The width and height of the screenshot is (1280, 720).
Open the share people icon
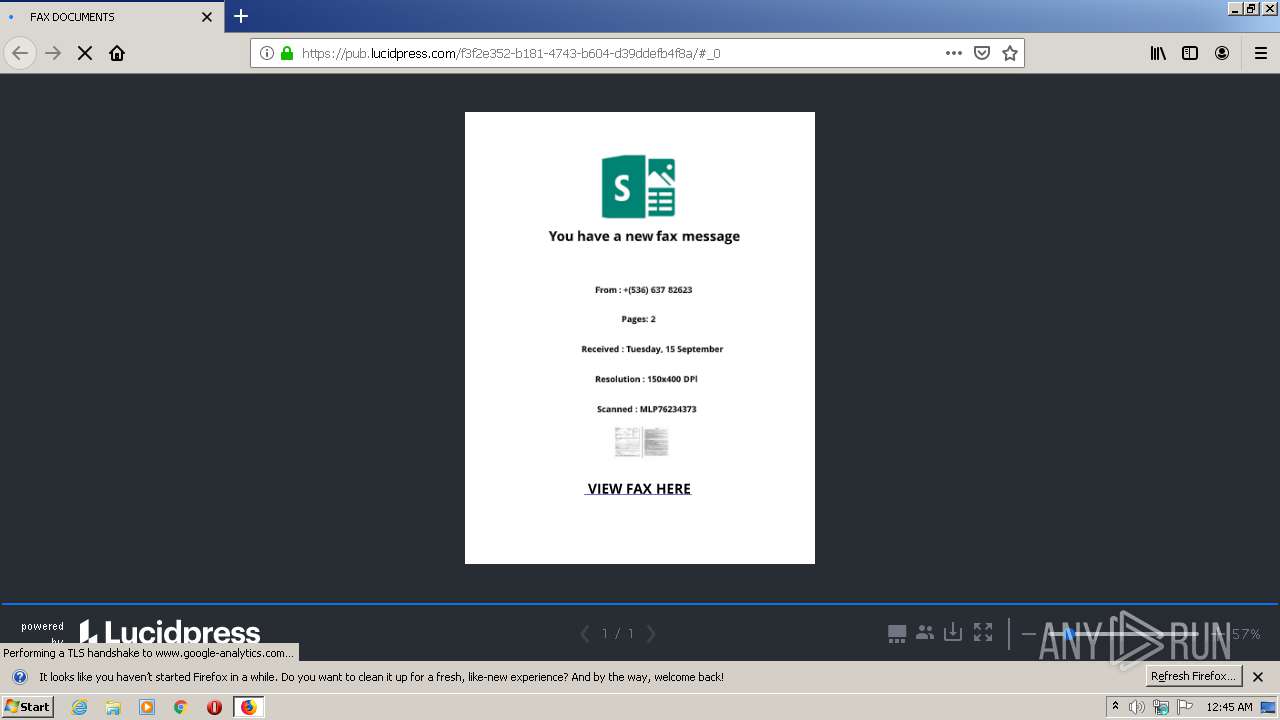click(x=925, y=632)
